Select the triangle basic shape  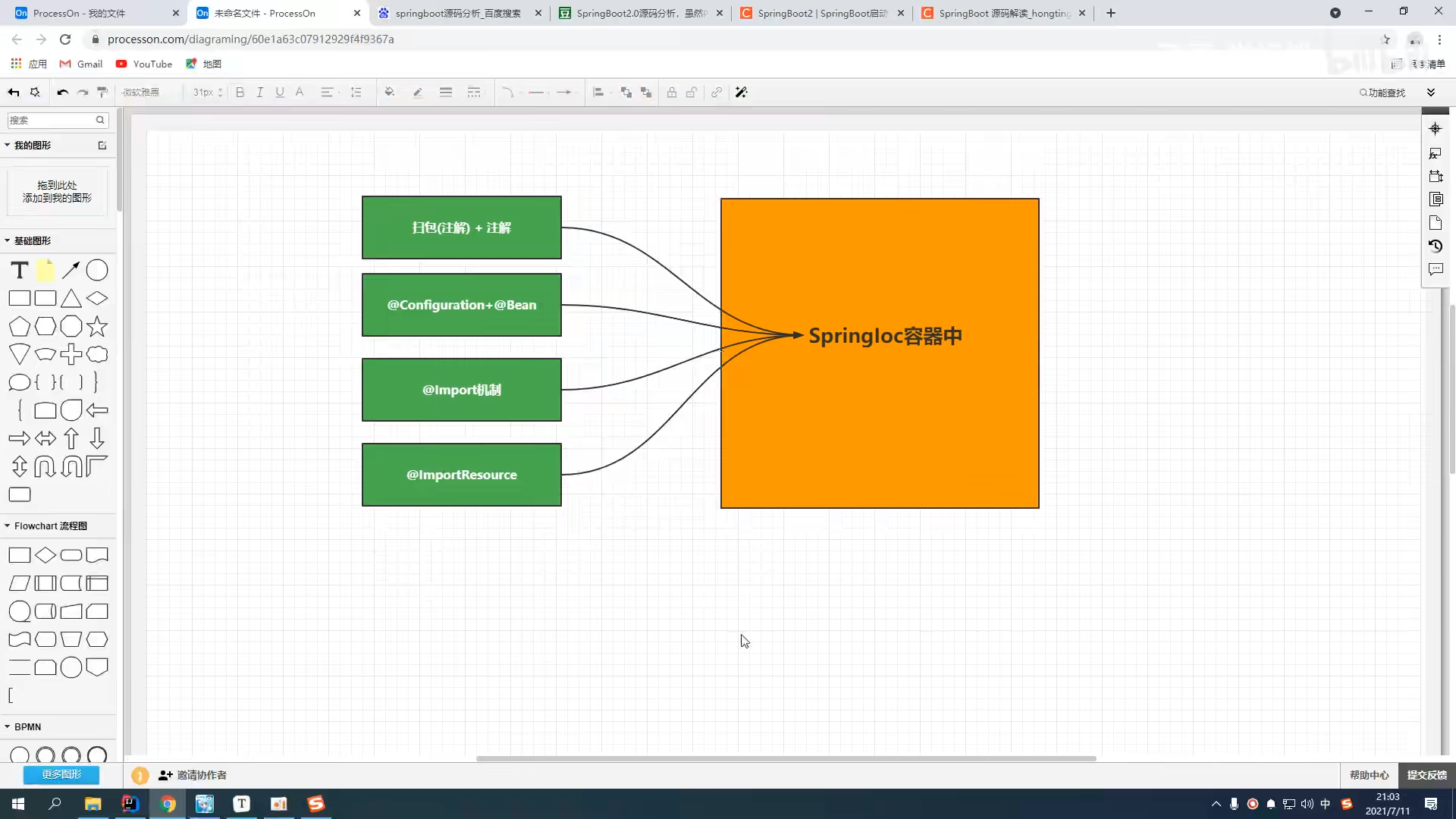point(71,299)
